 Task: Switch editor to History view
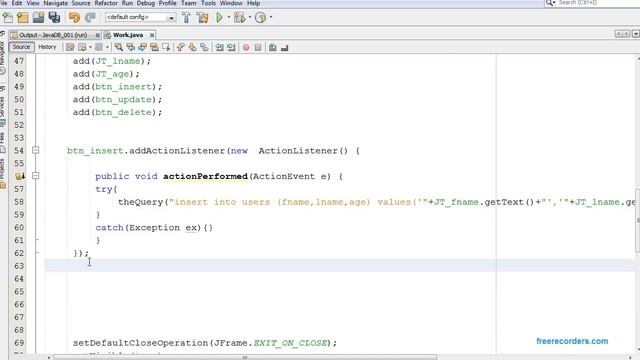tap(47, 47)
